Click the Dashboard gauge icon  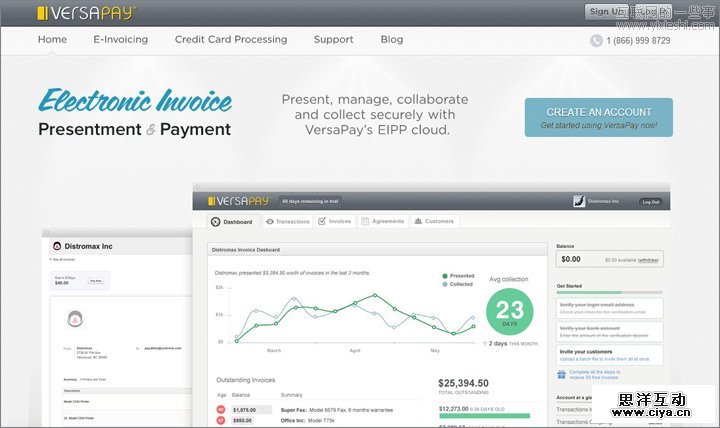(215, 222)
